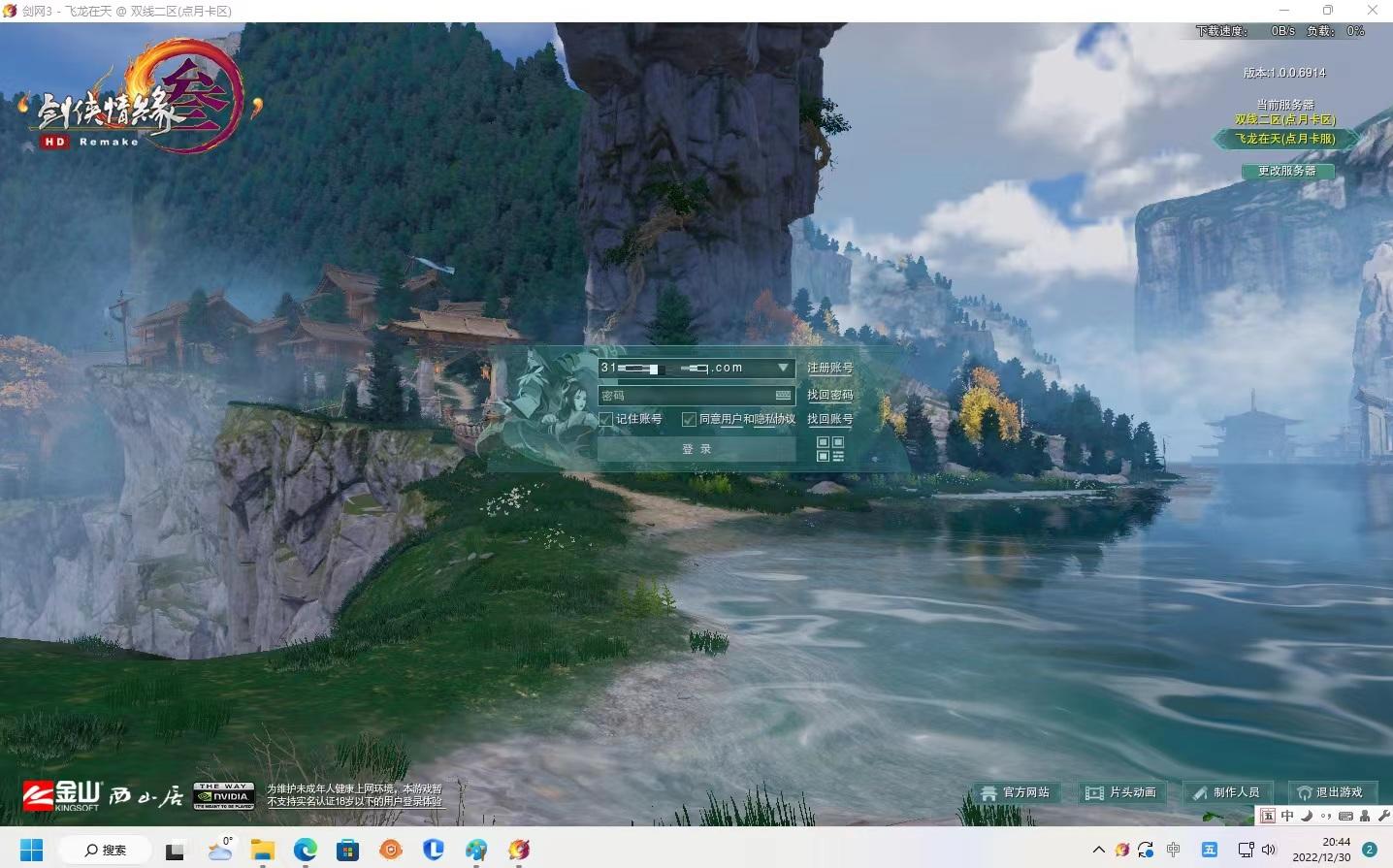Viewport: 1393px width, 868px height.
Task: Open the orange shield app on taskbar
Action: (391, 851)
